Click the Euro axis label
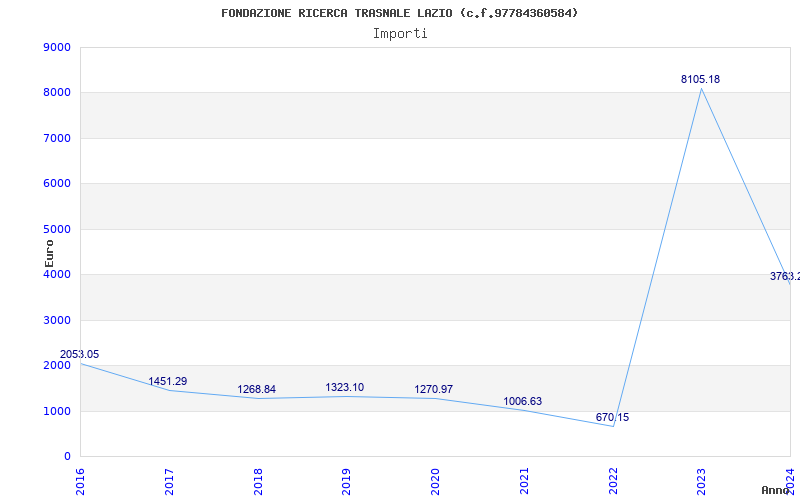The image size is (800, 500). coord(49,253)
